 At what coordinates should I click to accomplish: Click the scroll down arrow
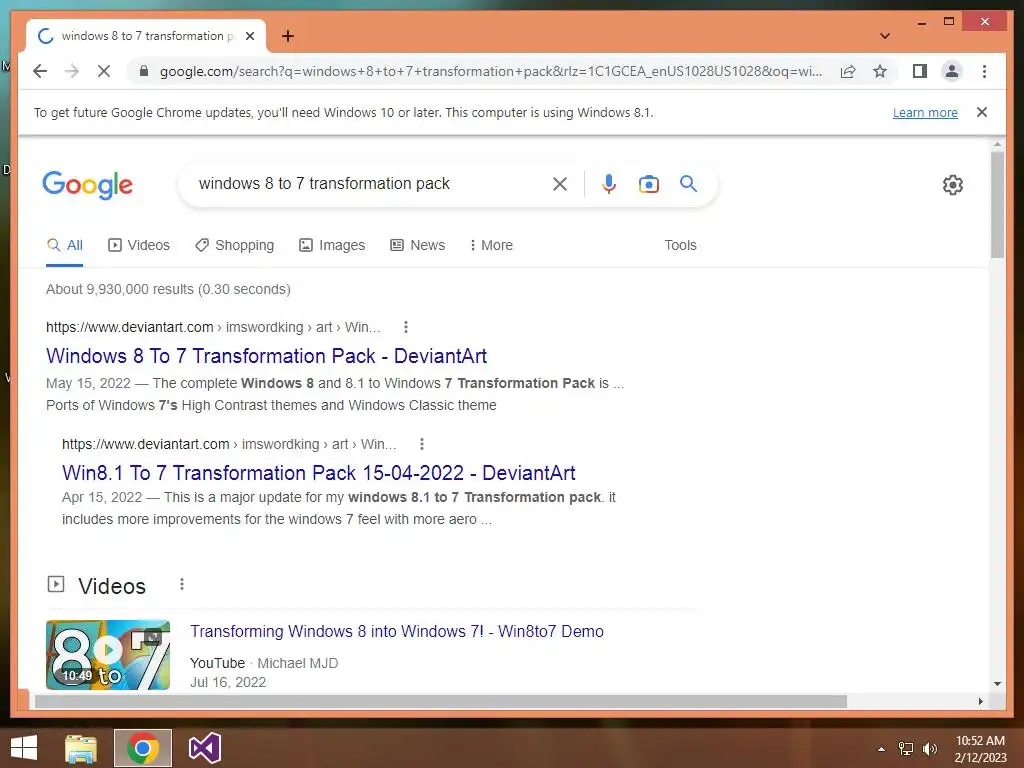click(x=997, y=684)
